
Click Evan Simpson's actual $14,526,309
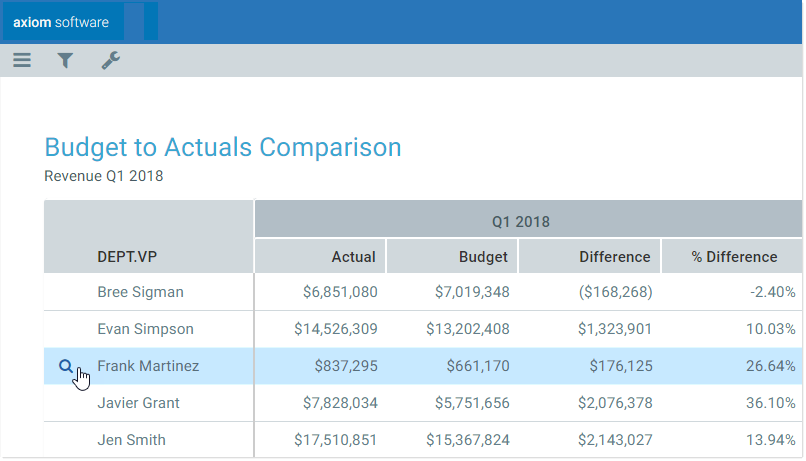point(336,329)
